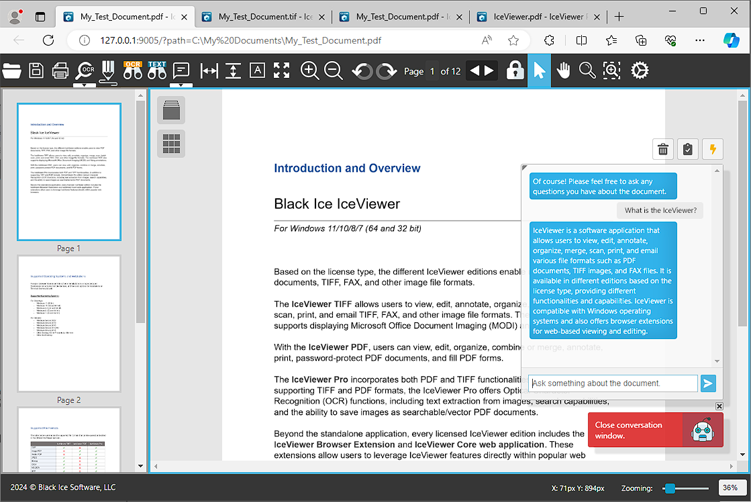
Task: Expand the annotation comment dropdown arrow
Action: [181, 86]
